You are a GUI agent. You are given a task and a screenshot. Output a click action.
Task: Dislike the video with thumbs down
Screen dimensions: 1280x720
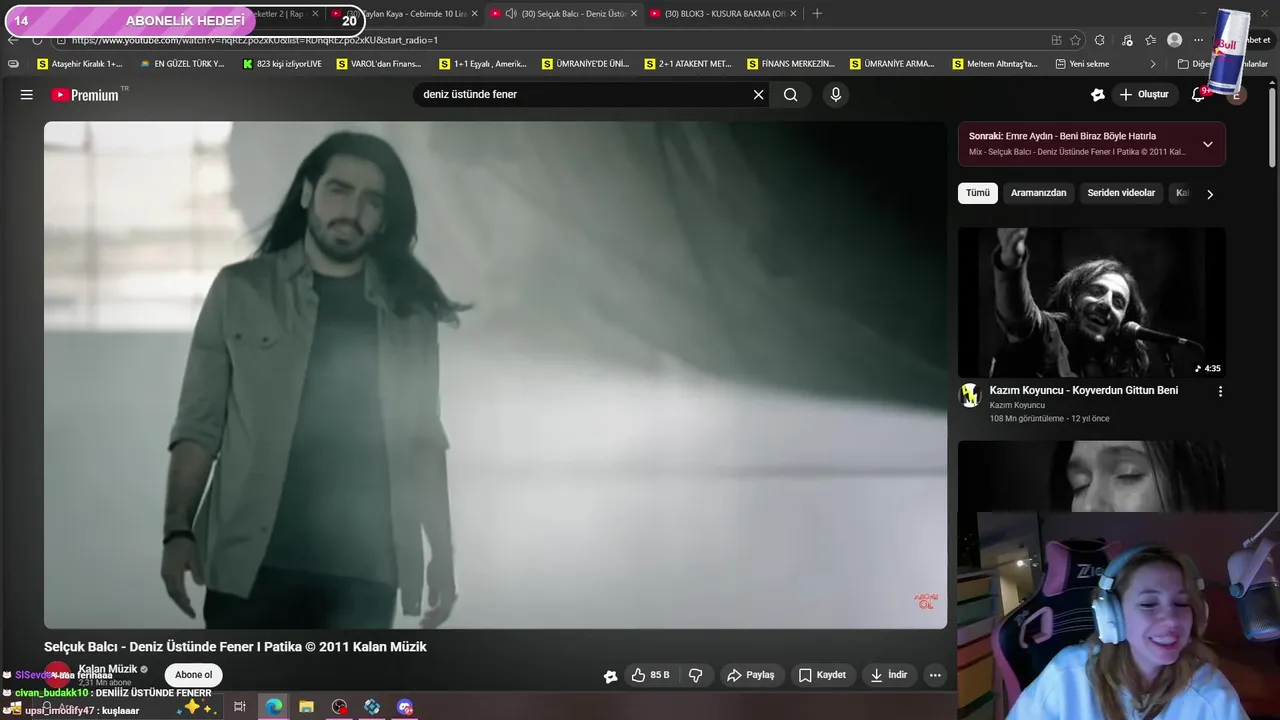click(696, 675)
